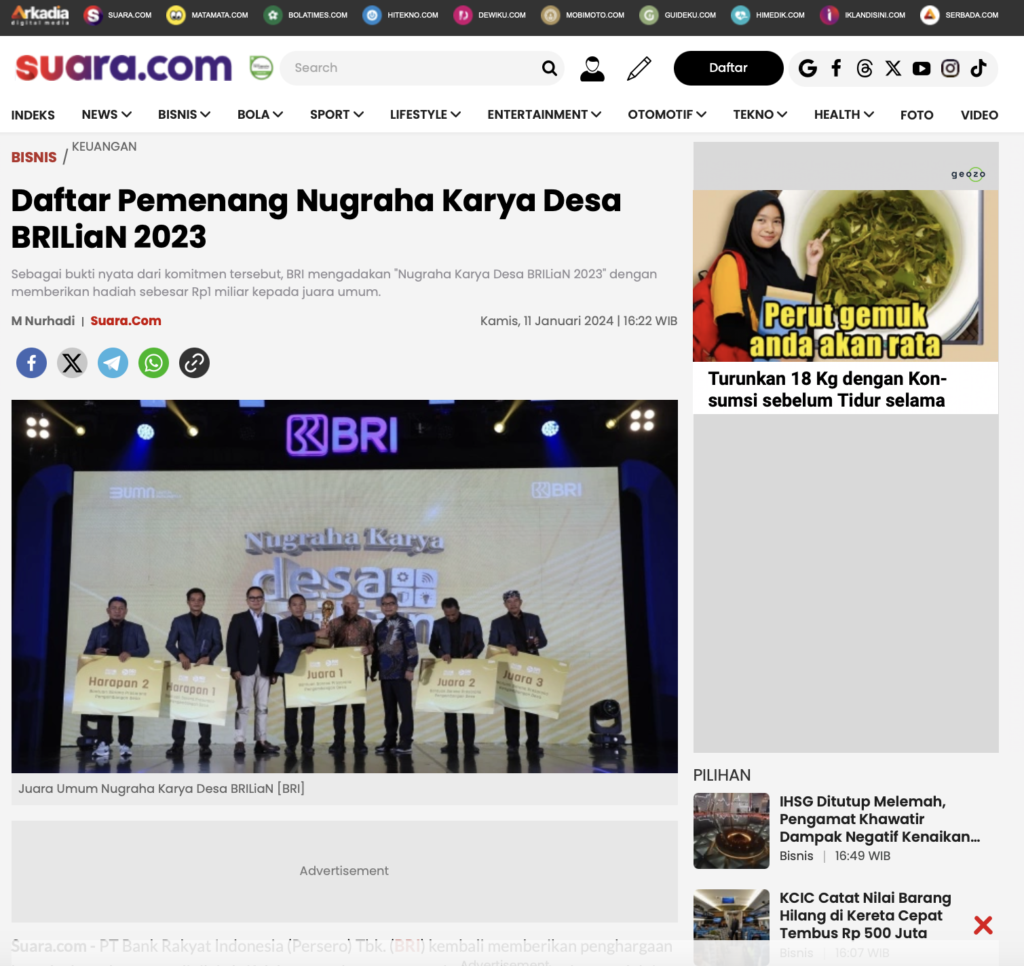Share article on Facebook
The image size is (1024, 966).
click(31, 362)
